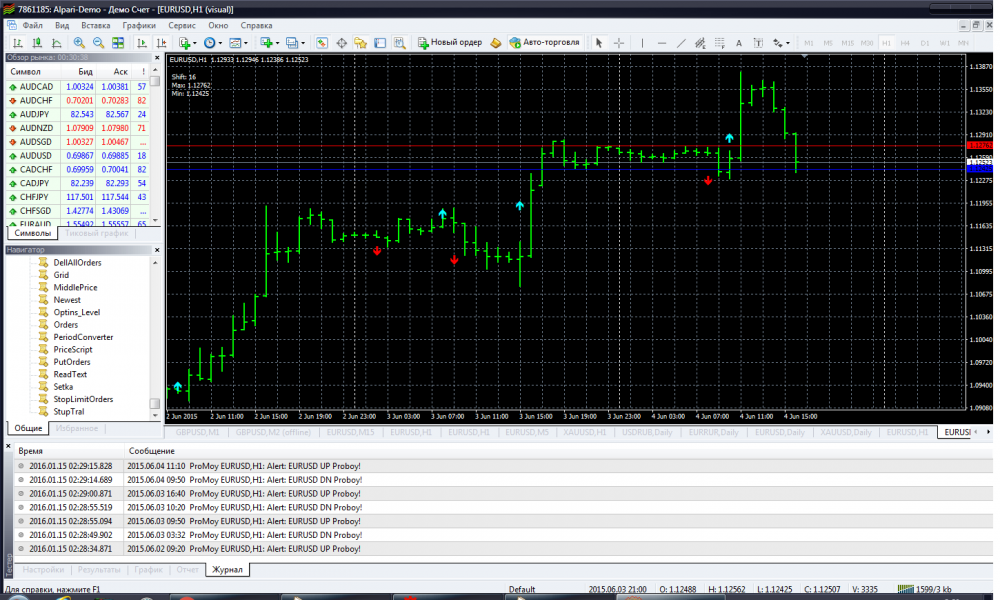Select the PeriodConverter script in Navigator
The height and width of the screenshot is (600, 1000).
[x=83, y=337]
